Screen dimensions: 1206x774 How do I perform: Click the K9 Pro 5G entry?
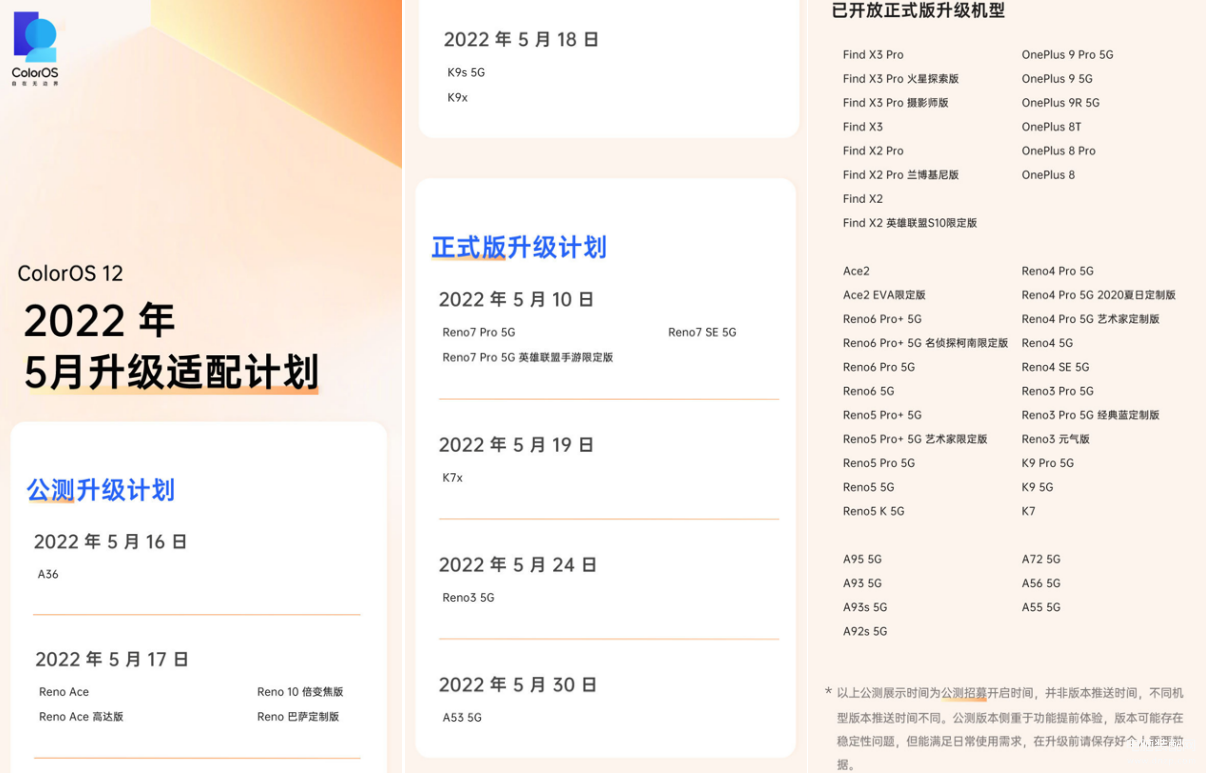(x=1047, y=463)
